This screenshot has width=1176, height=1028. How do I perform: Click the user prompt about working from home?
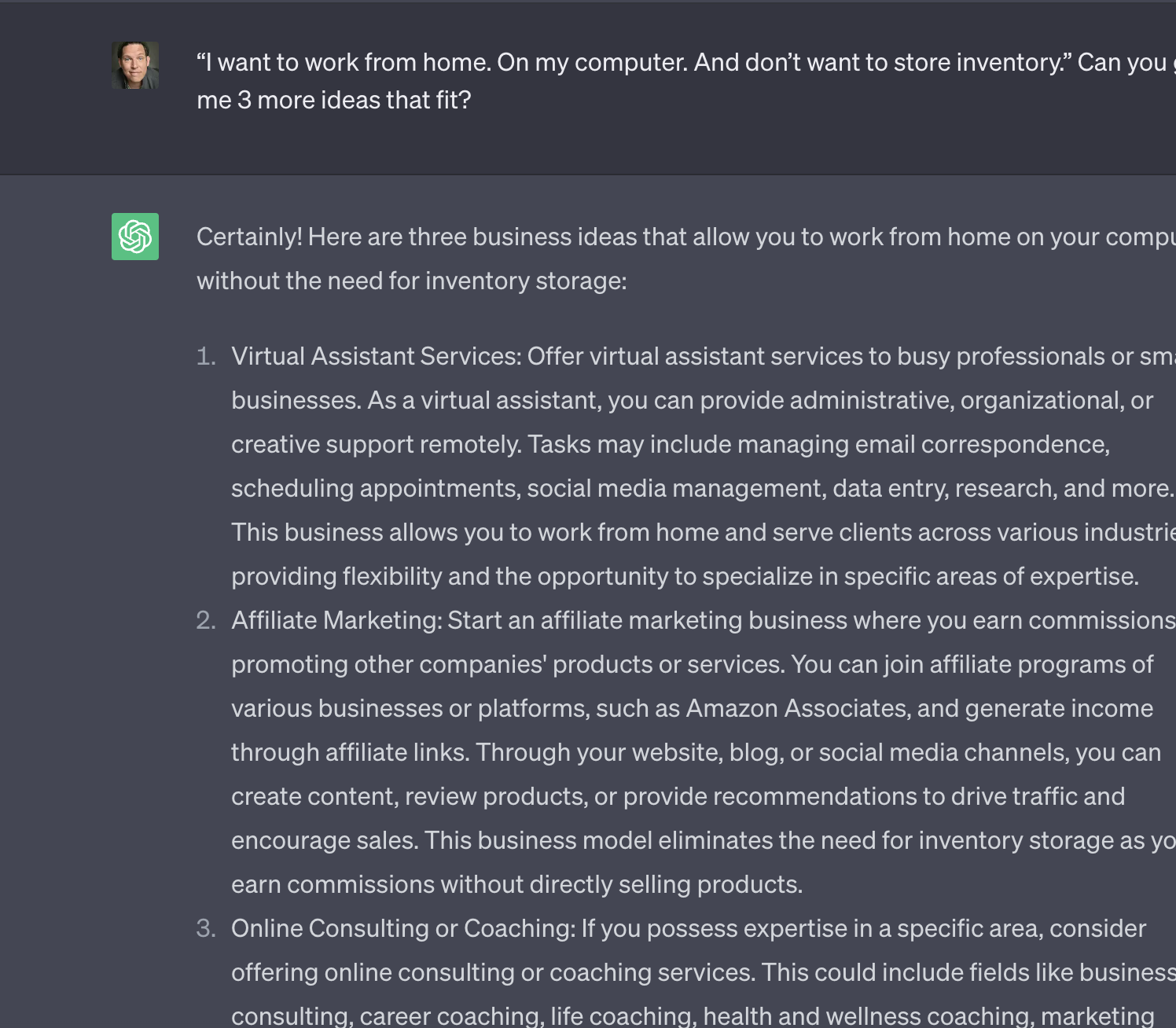pyautogui.click(x=686, y=81)
